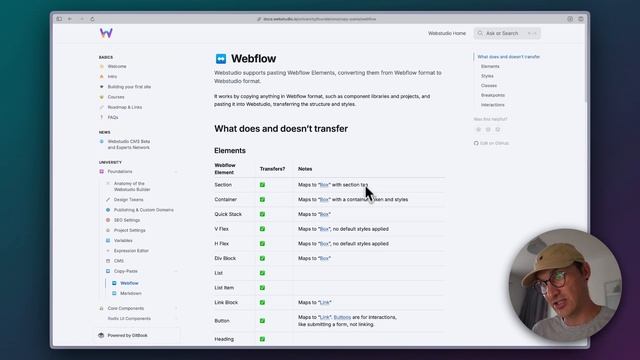Expand the Core Components chevron

[x=176, y=308]
